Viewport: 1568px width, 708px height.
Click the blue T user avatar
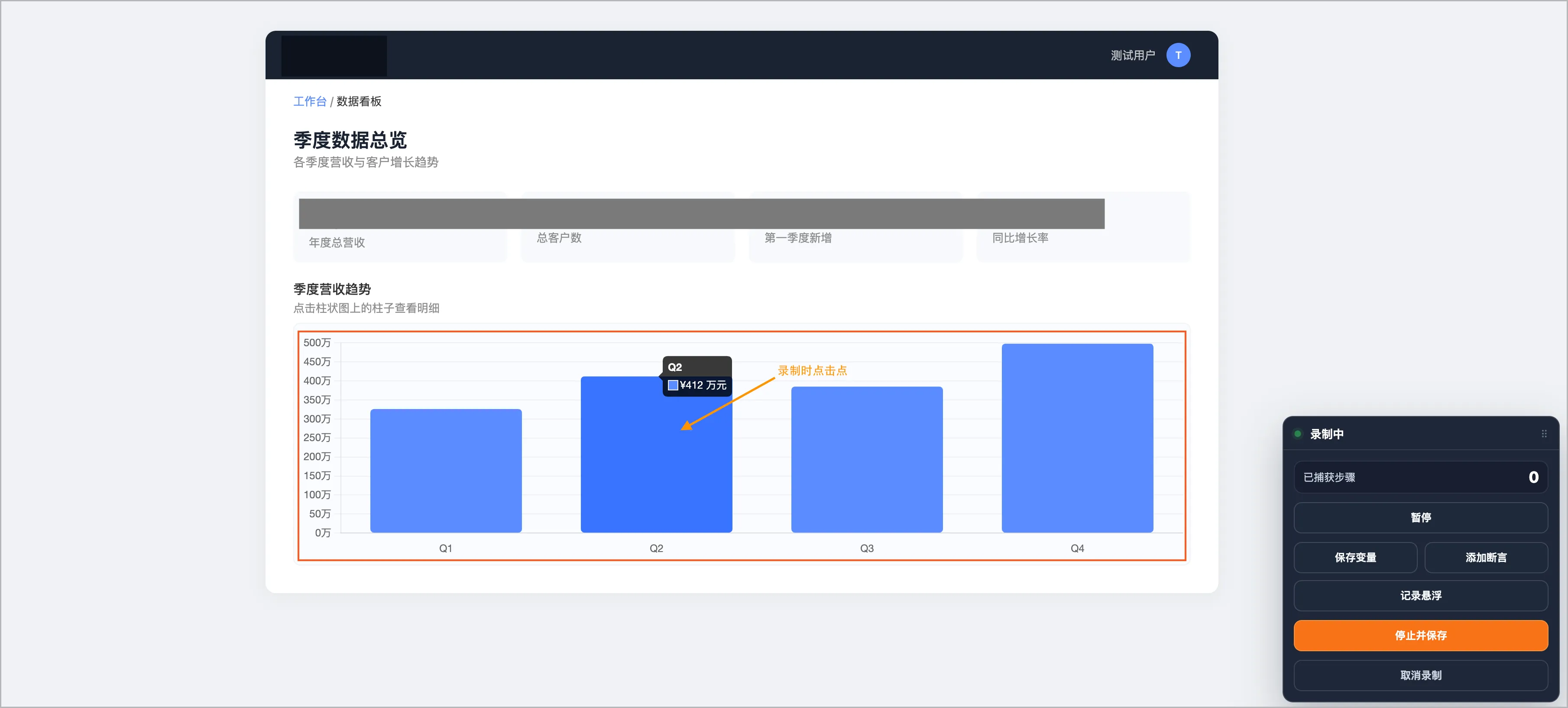pyautogui.click(x=1178, y=55)
